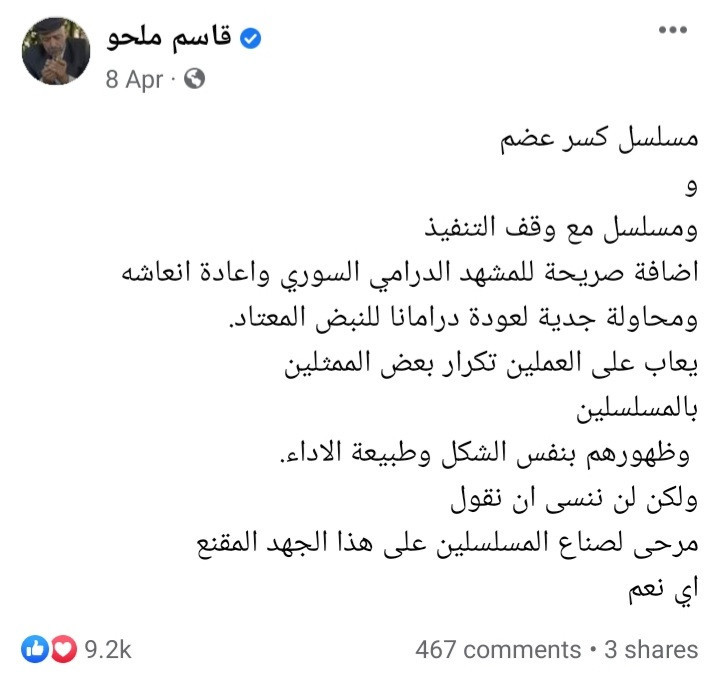Viewport: 720px width, 683px height.
Task: Click the 3 shares link
Action: pyautogui.click(x=651, y=650)
